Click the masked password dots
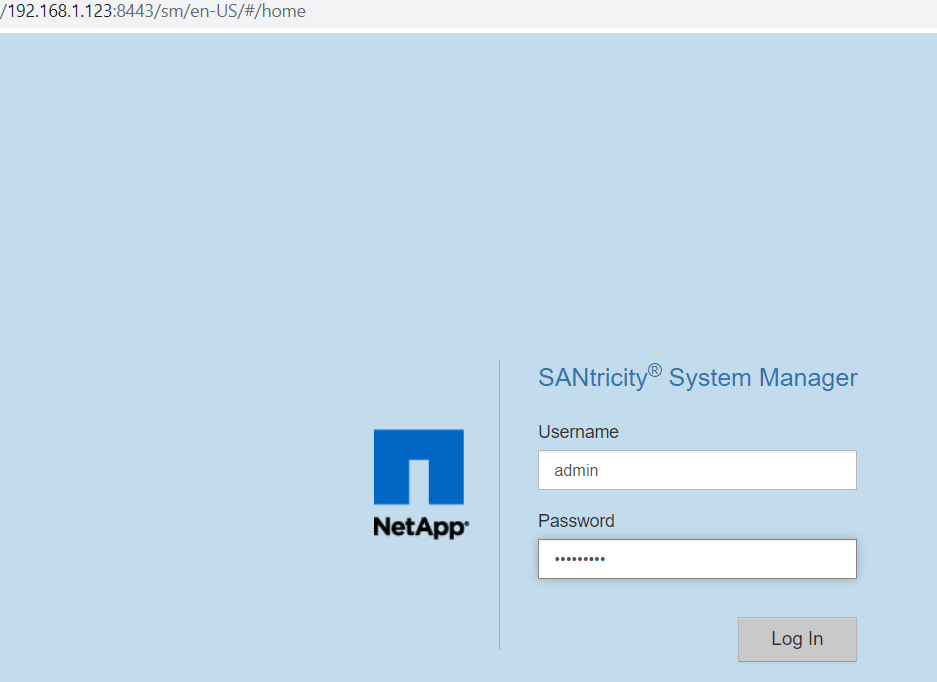The image size is (937, 682). (x=579, y=559)
